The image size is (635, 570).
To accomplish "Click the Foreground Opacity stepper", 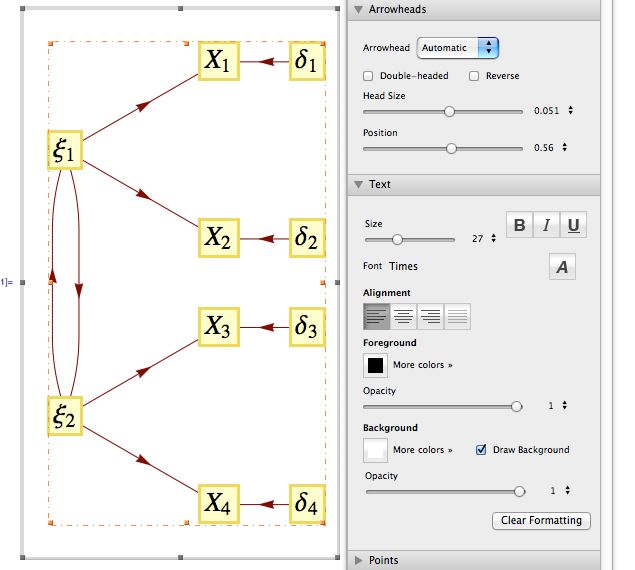I will [565, 405].
